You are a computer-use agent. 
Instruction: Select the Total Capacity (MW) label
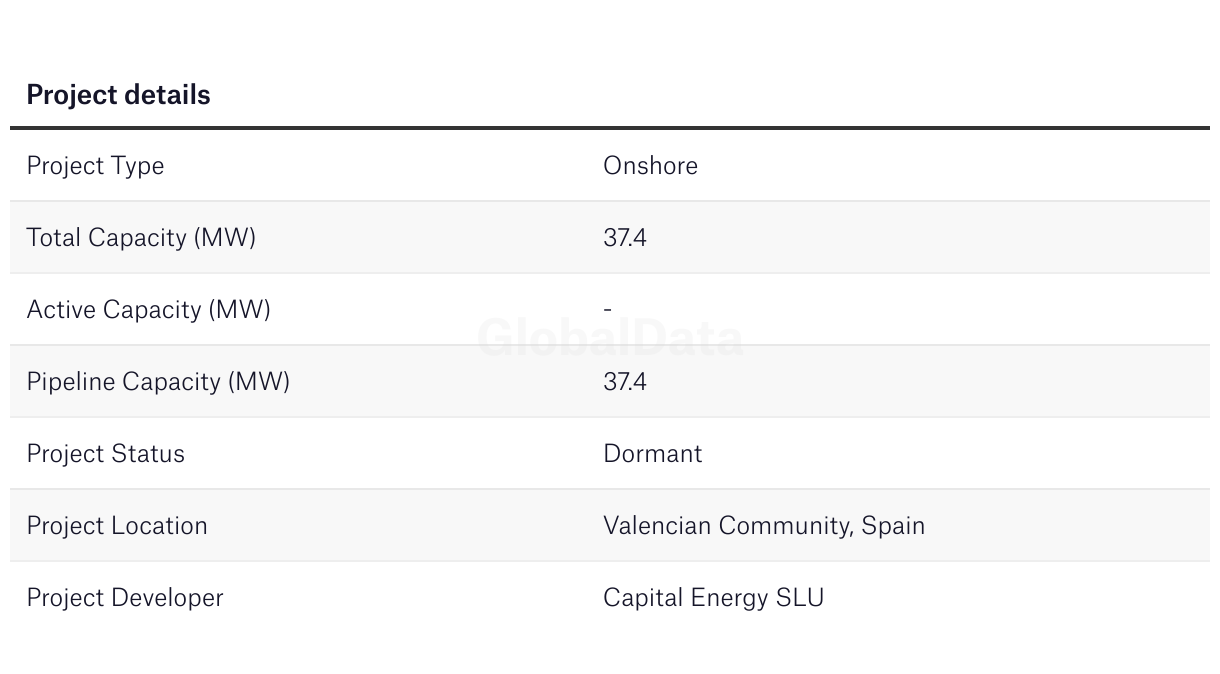[141, 238]
